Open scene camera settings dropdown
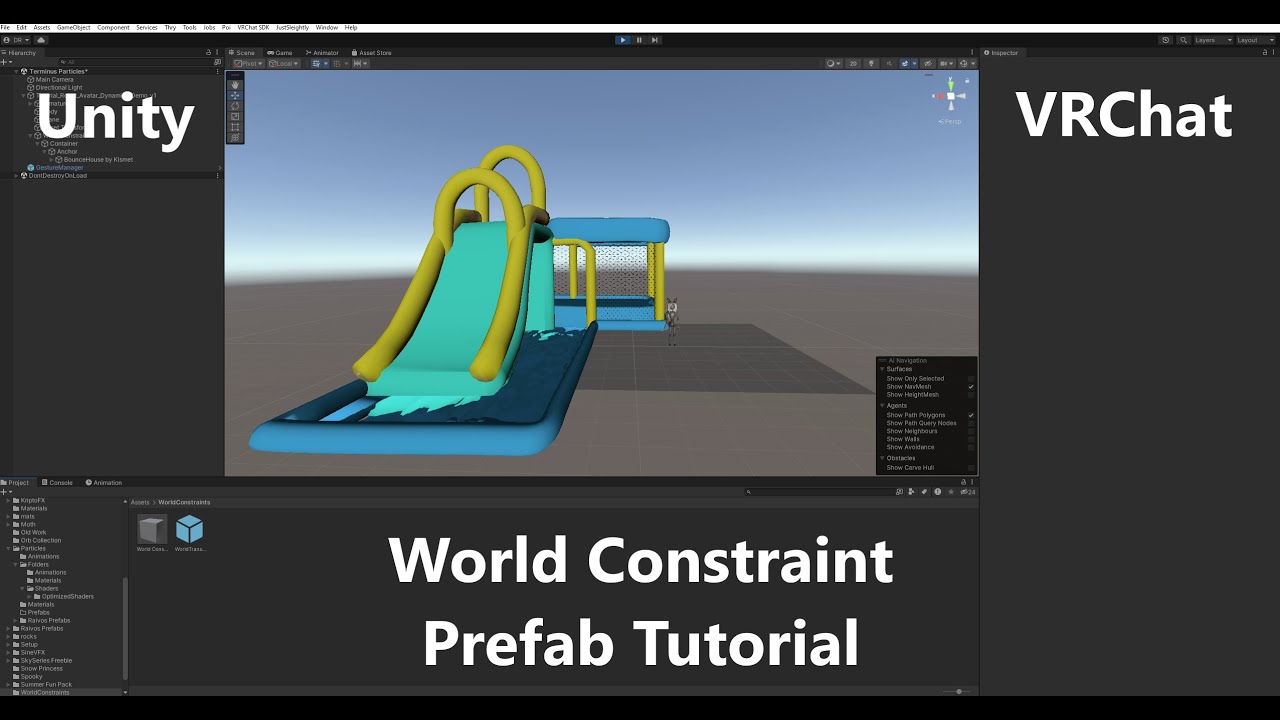 coord(946,63)
